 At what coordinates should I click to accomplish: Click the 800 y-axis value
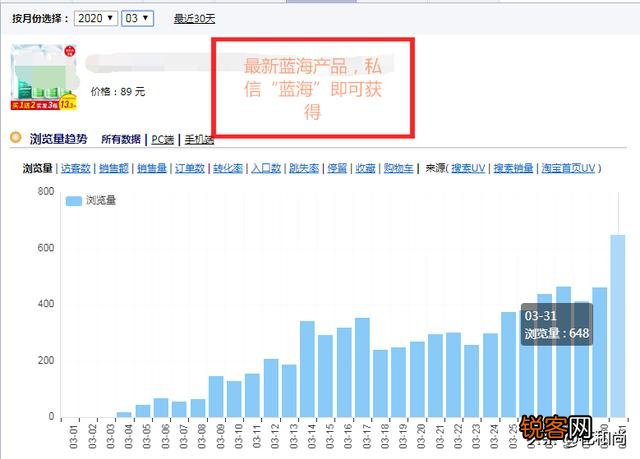click(46, 191)
